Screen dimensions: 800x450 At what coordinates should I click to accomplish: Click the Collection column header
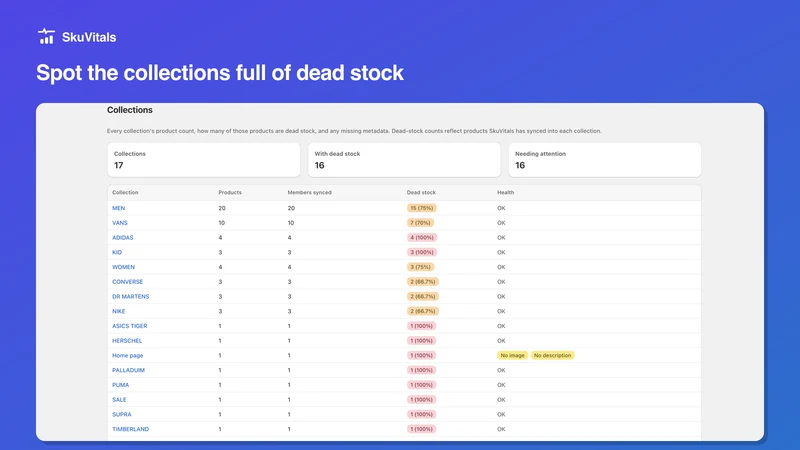(x=125, y=193)
